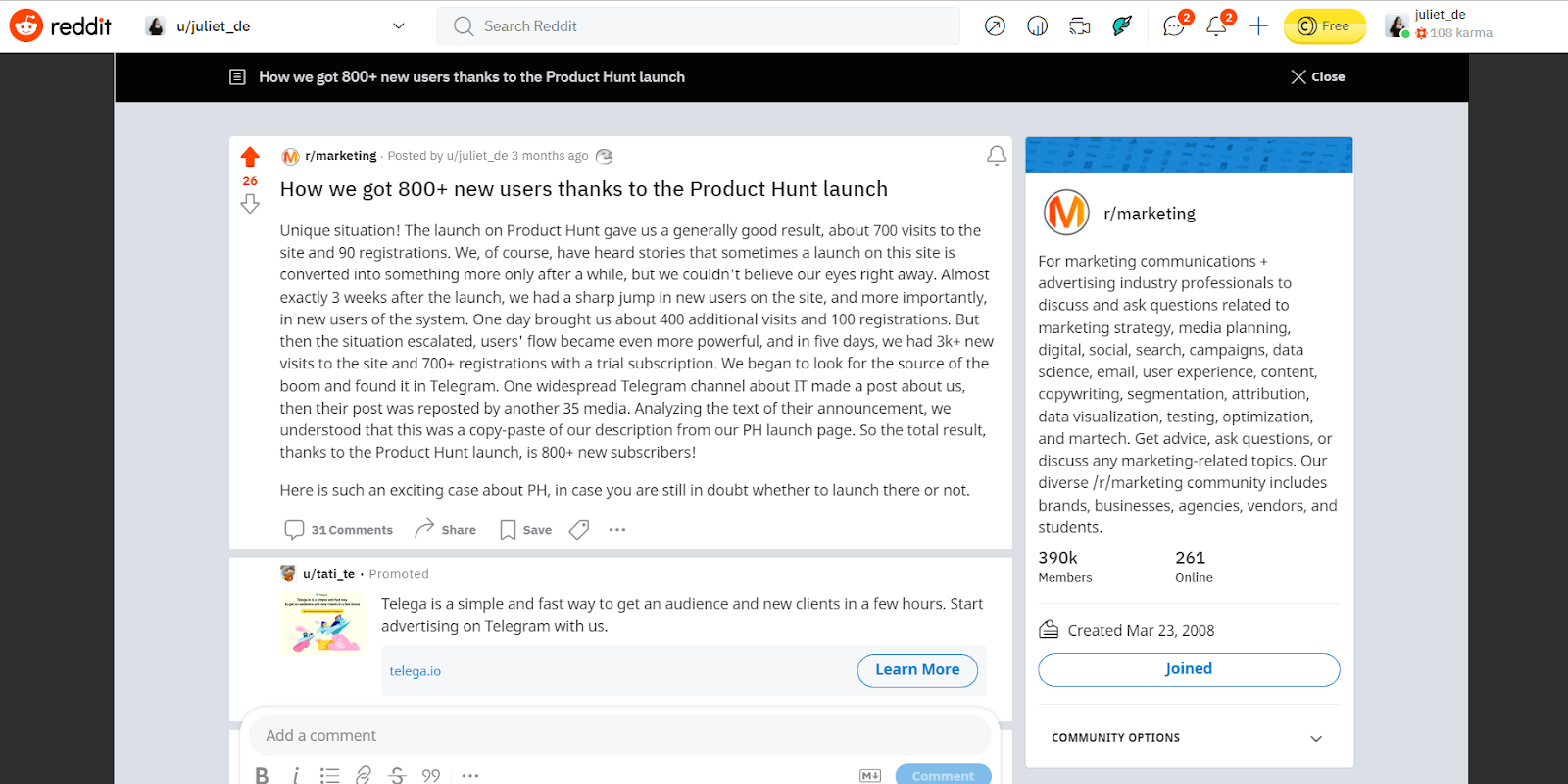Click the u/tati_te promoted avatar
Image resolution: width=1568 pixels, height=784 pixels.
click(x=288, y=574)
